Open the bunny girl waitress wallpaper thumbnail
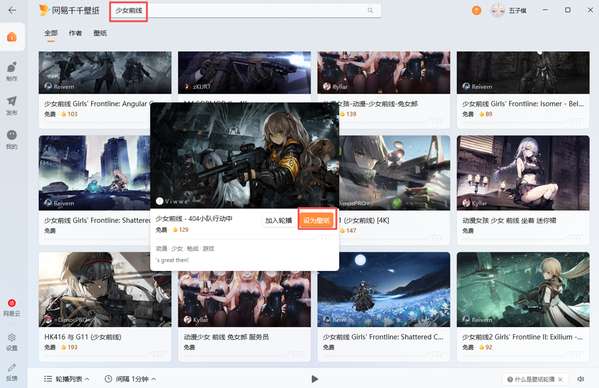The height and width of the screenshot is (388, 599). pyautogui.click(x=244, y=299)
